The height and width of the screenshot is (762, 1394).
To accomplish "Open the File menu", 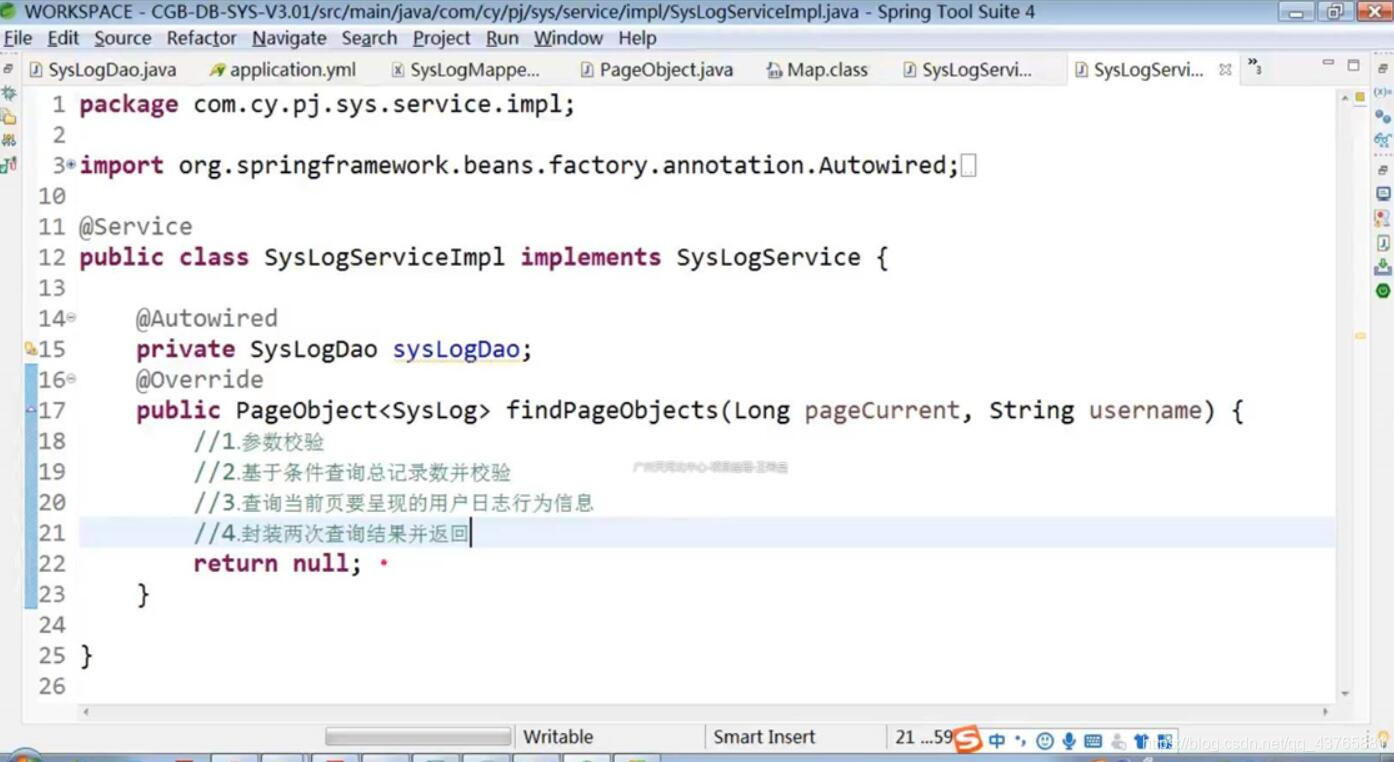I will pyautogui.click(x=18, y=38).
